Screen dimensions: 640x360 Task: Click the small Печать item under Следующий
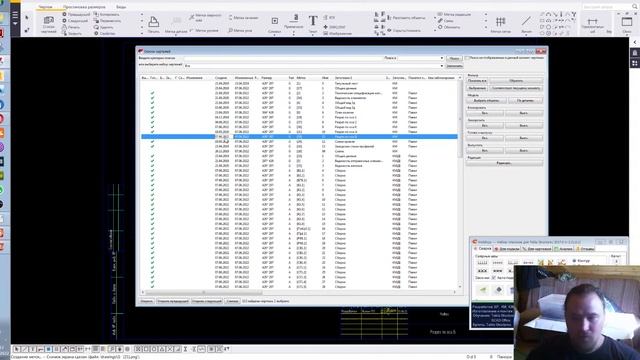click(x=71, y=27)
